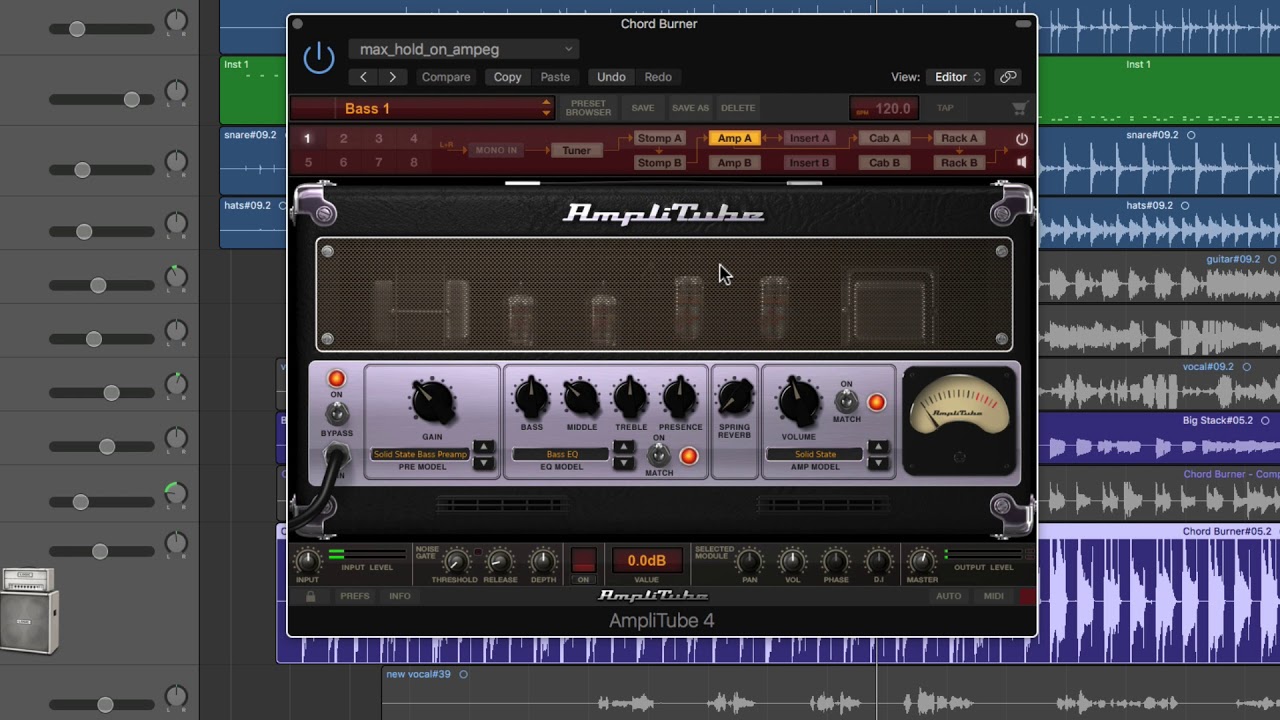Image resolution: width=1280 pixels, height=720 pixels.
Task: Toggle the Chord Burner plugin power button
Action: 319,57
